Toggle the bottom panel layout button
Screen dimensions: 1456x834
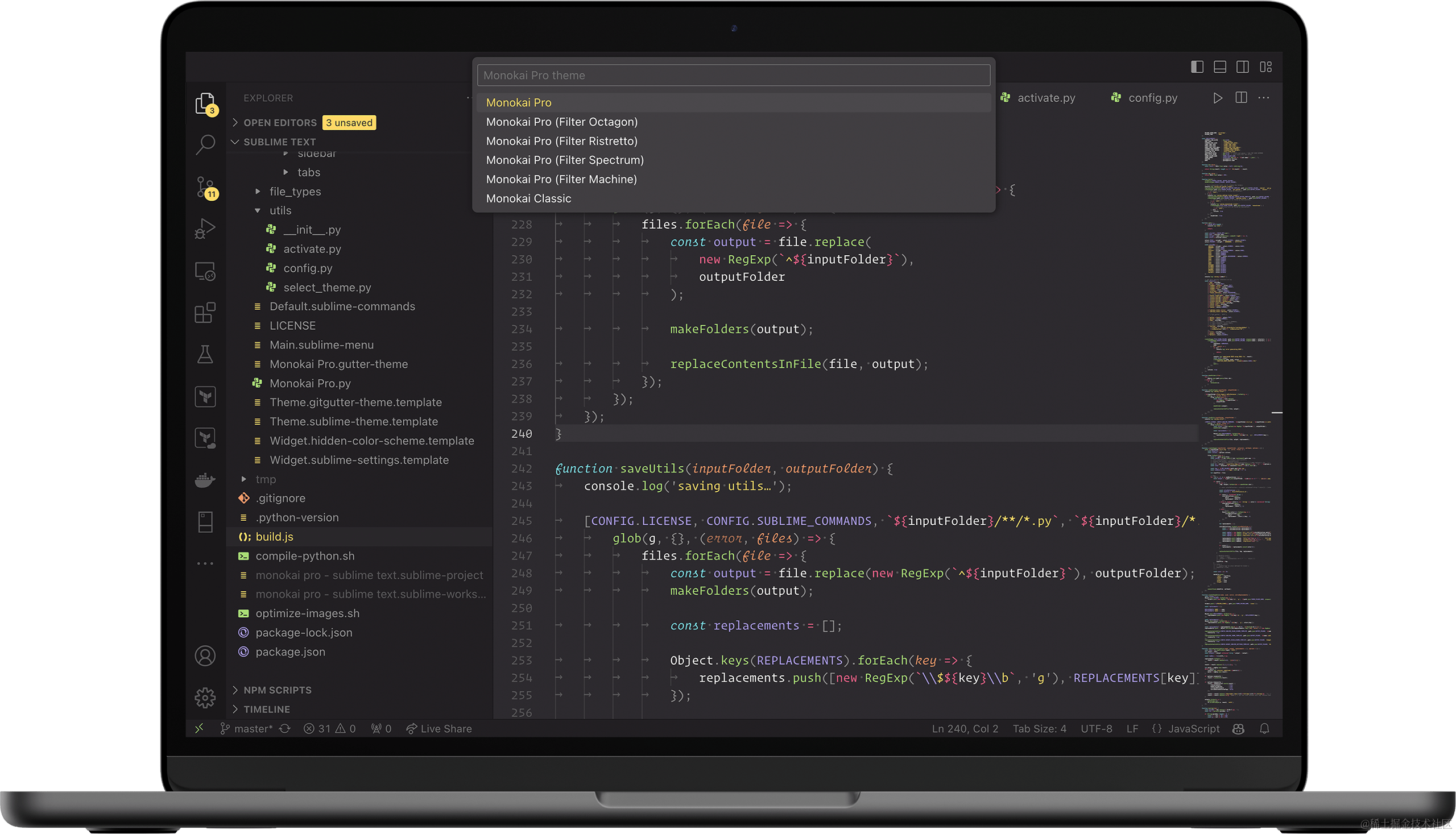(1220, 67)
